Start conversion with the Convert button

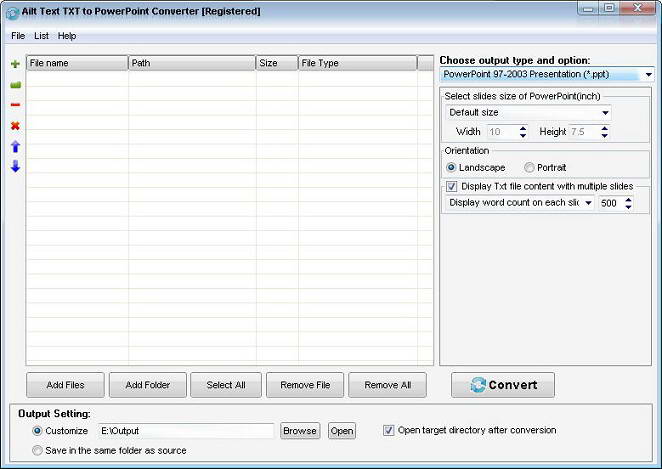click(503, 385)
